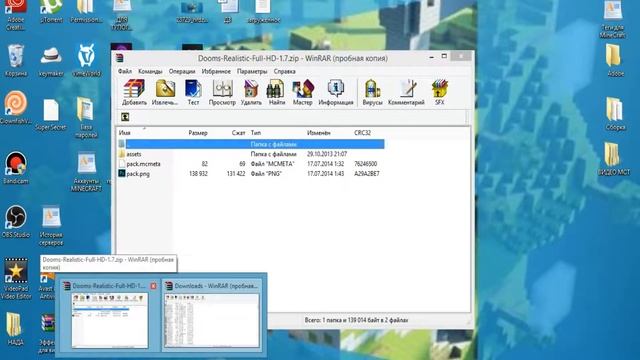Click the Извлечь (Extract) toolbar icon
640x360 pixels.
pos(165,92)
